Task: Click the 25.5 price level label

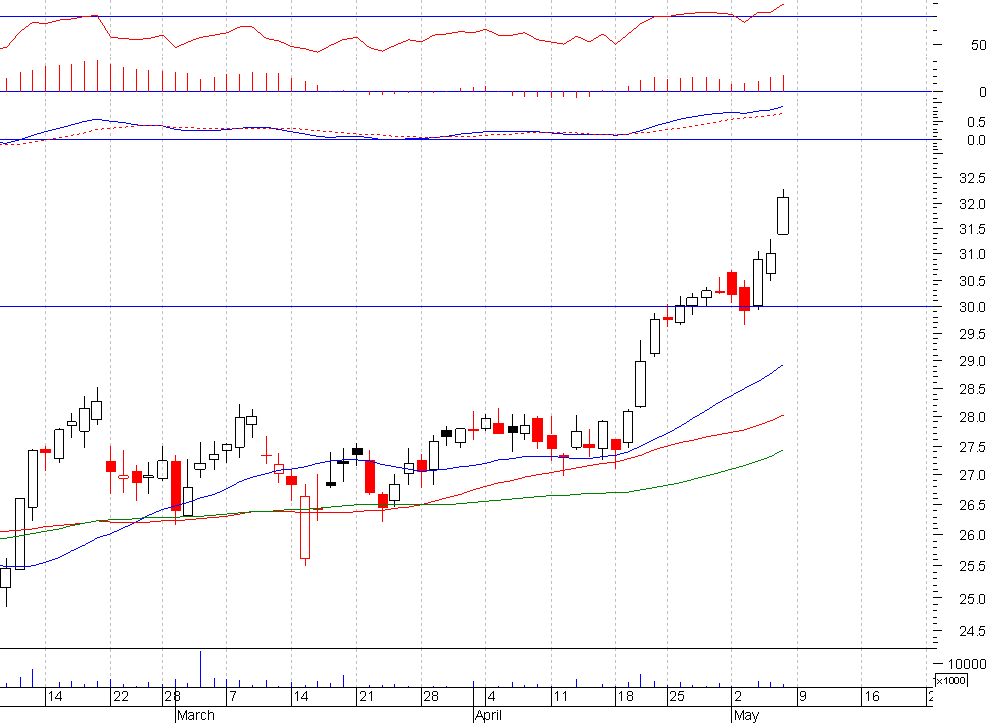Action: pyautogui.click(x=972, y=566)
